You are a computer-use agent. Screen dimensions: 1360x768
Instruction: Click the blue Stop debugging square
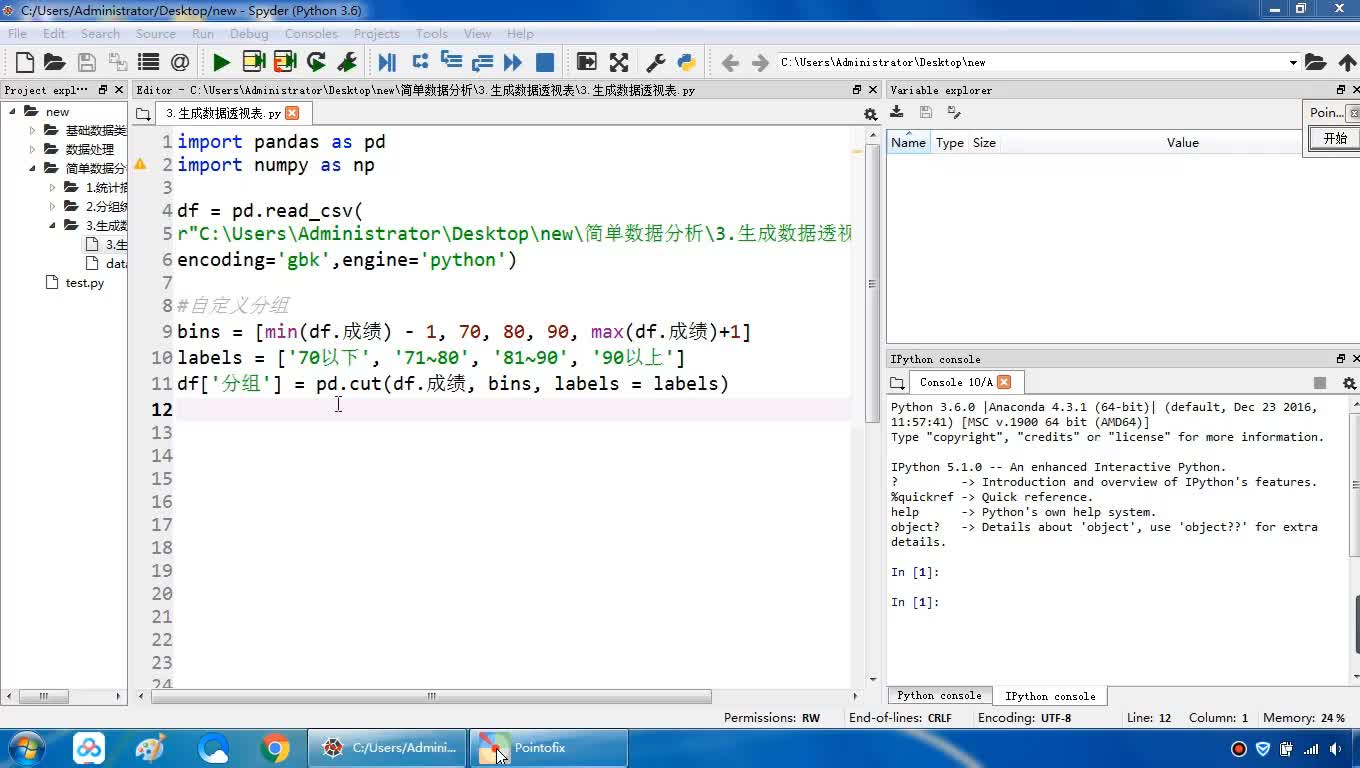pyautogui.click(x=545, y=62)
